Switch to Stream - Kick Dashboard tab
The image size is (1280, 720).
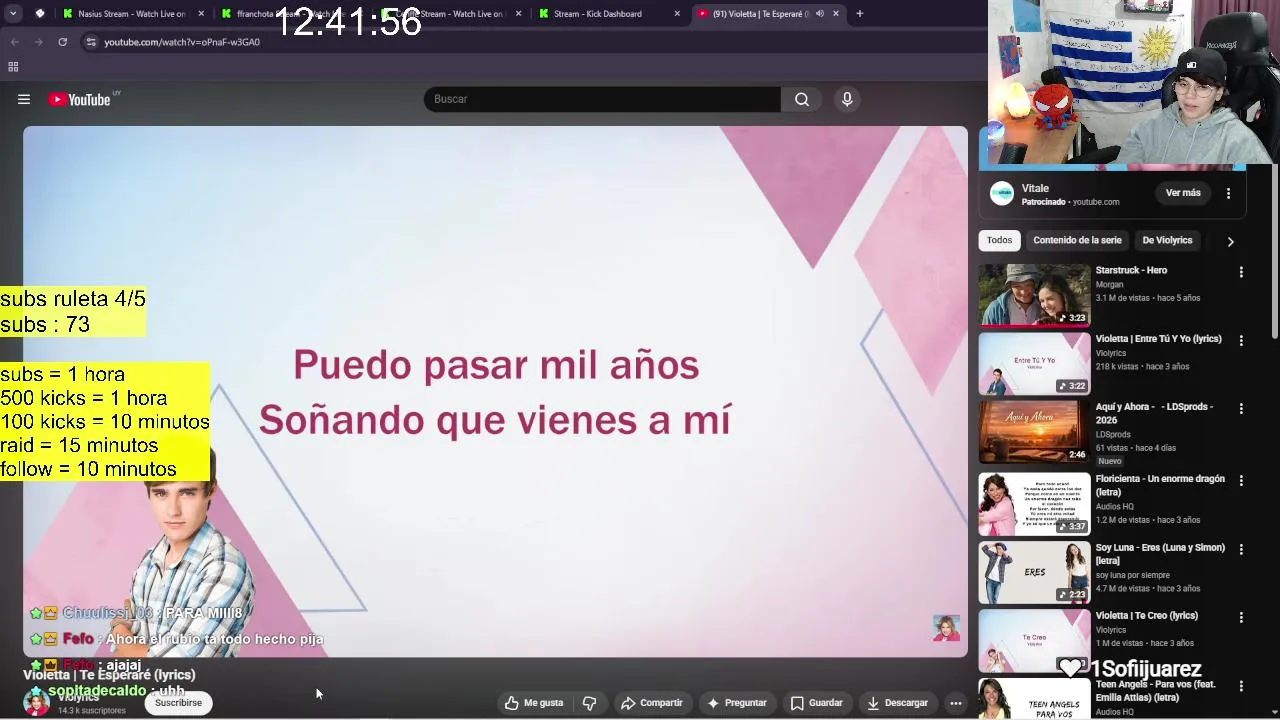(606, 14)
